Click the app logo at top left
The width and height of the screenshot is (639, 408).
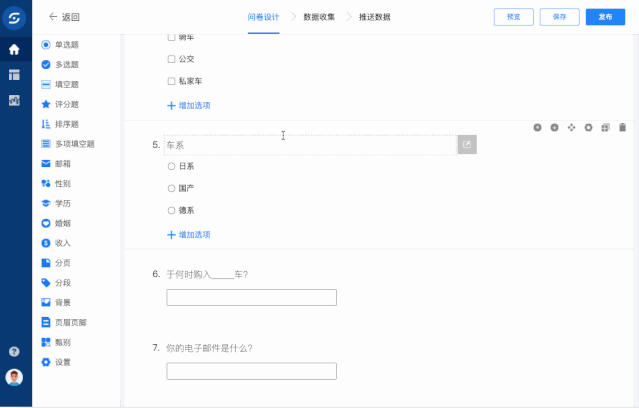pos(14,18)
